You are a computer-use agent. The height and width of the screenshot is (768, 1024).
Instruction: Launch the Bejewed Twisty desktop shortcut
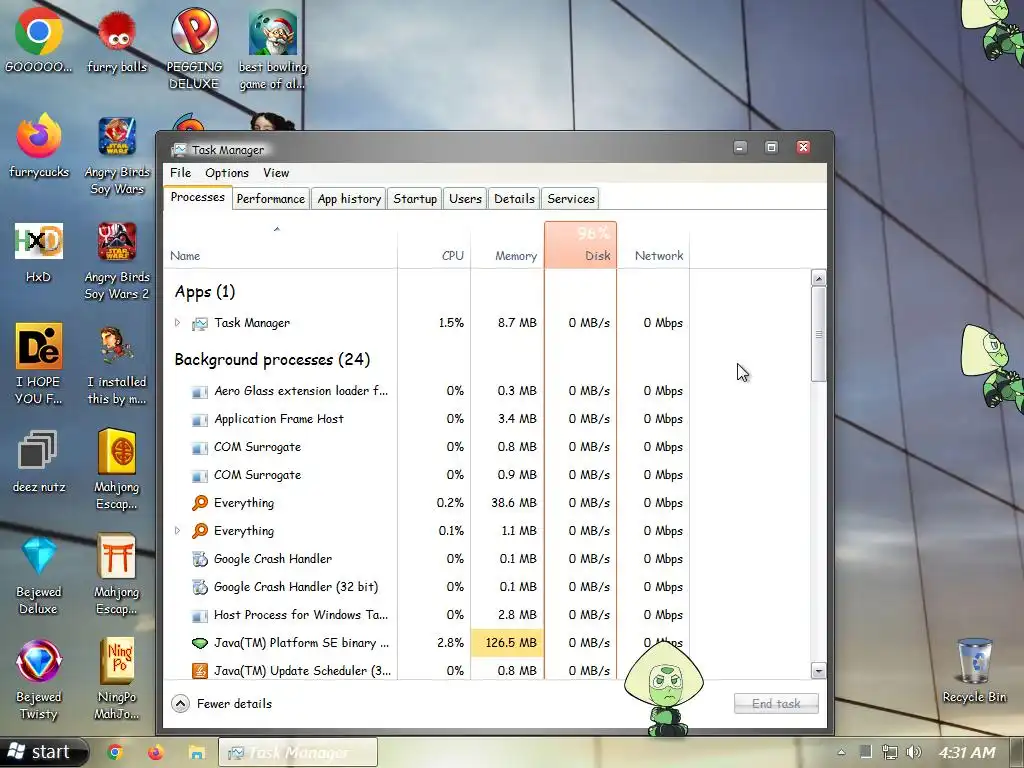pos(39,679)
